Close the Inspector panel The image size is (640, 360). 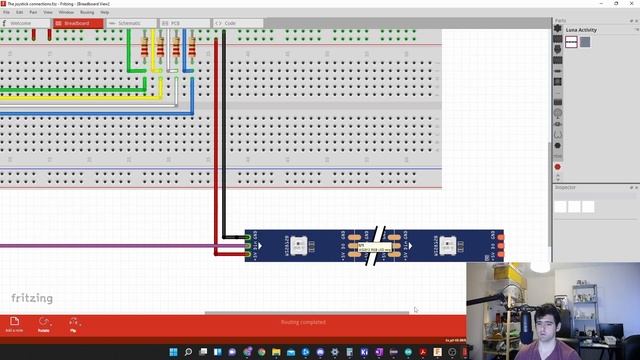tap(636, 188)
